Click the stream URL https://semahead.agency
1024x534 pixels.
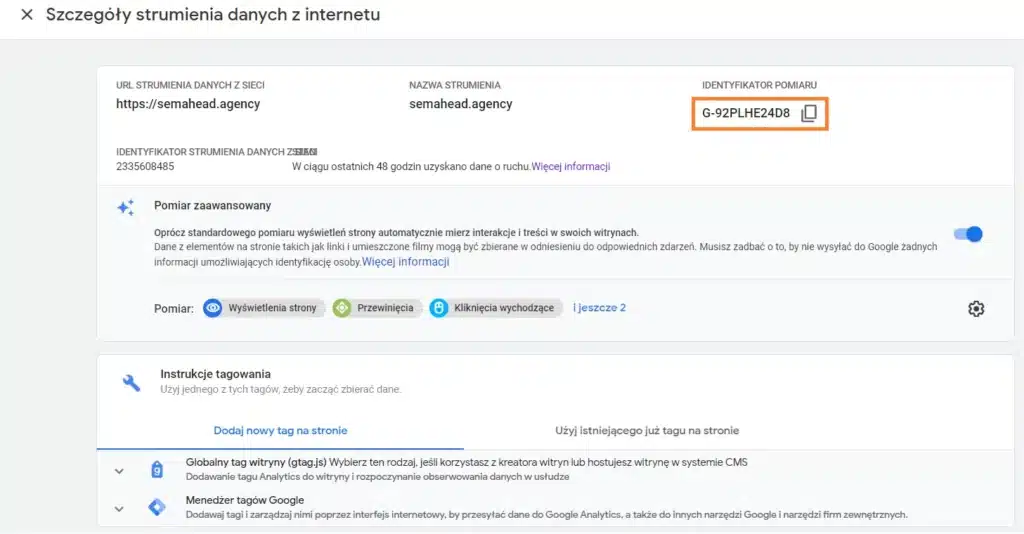point(188,104)
